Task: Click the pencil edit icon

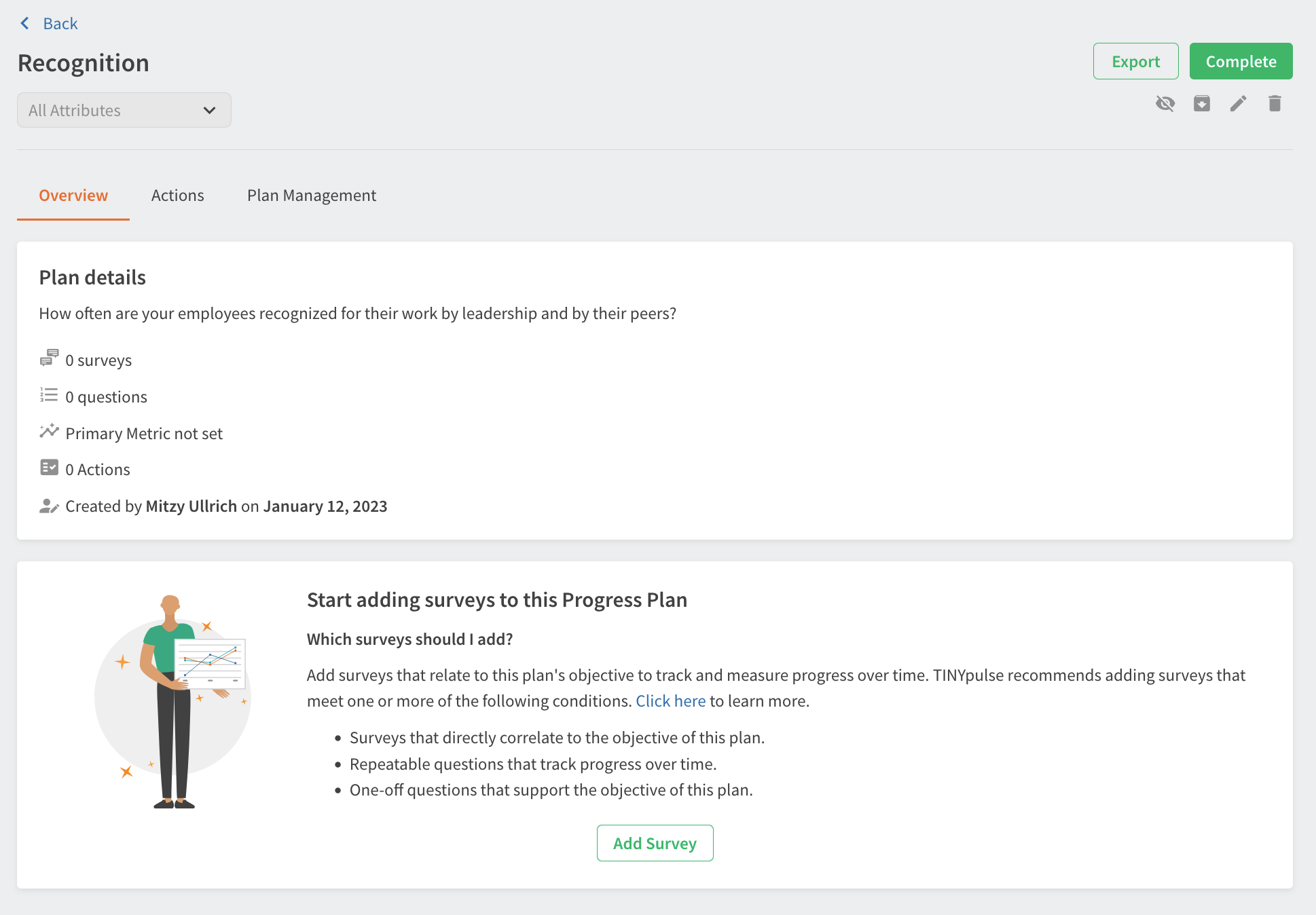Action: click(x=1238, y=104)
